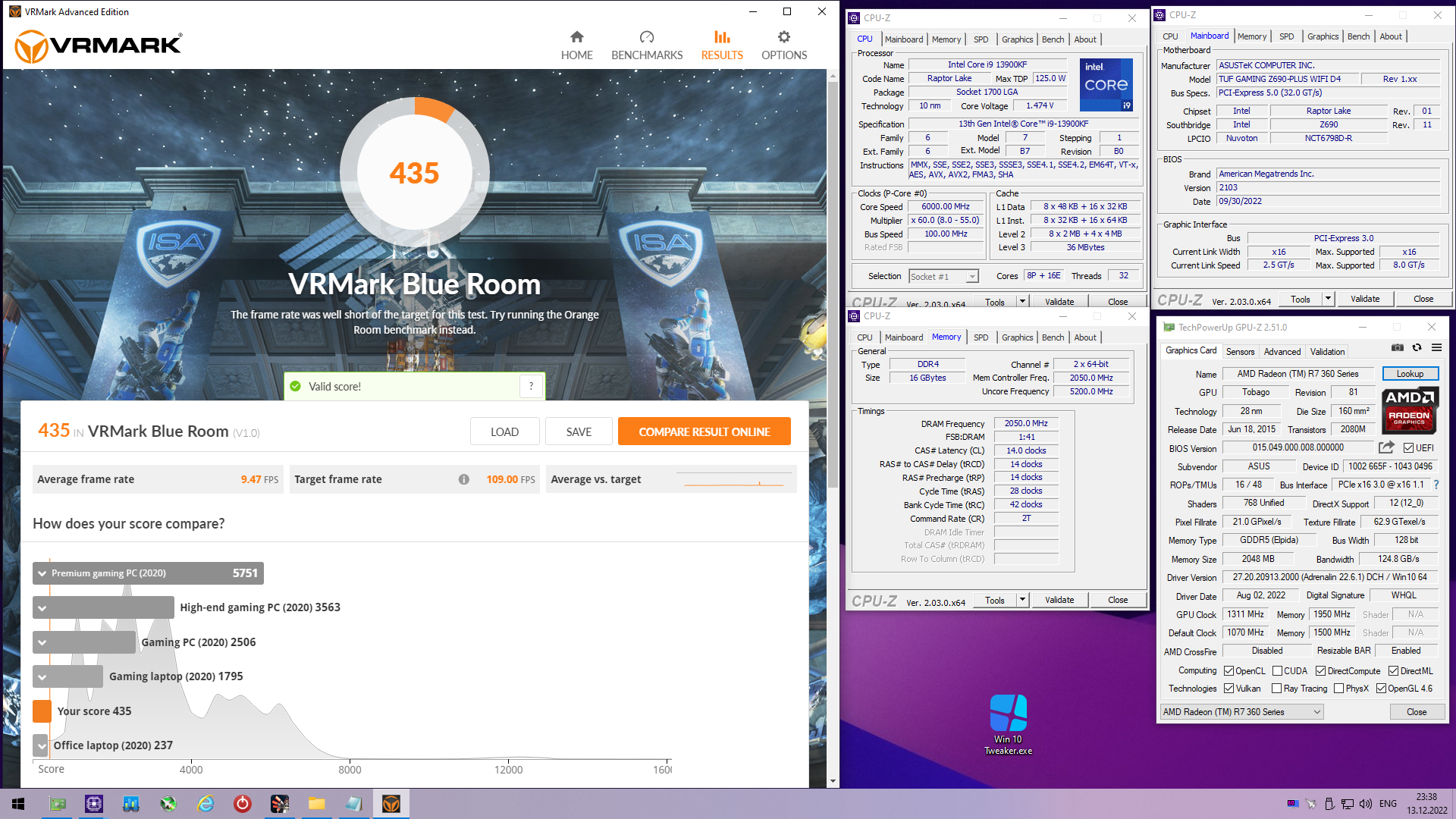This screenshot has height=819, width=1456.
Task: Click the volume icon in system tray
Action: click(x=1365, y=804)
